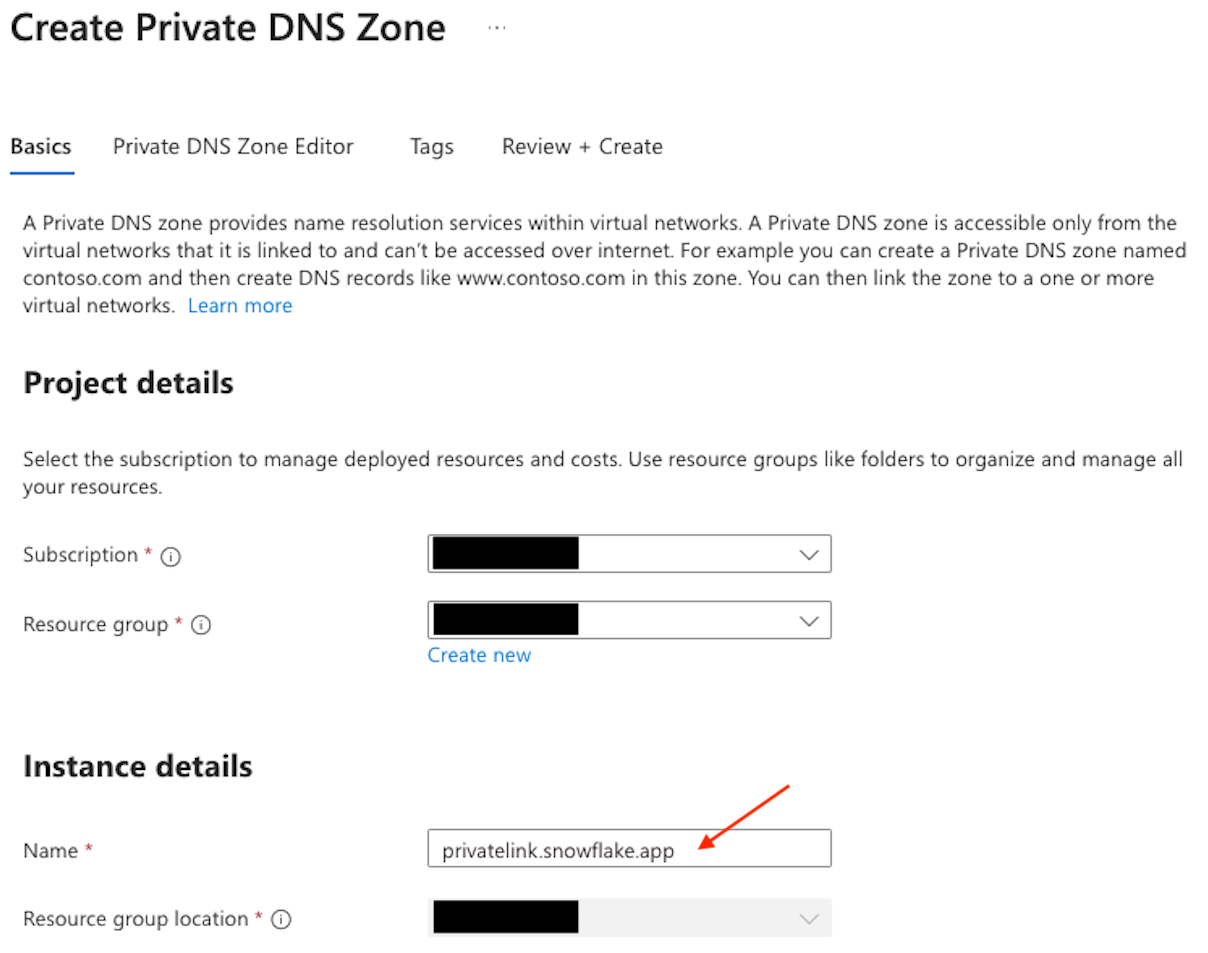Click the Project details section heading

point(127,382)
